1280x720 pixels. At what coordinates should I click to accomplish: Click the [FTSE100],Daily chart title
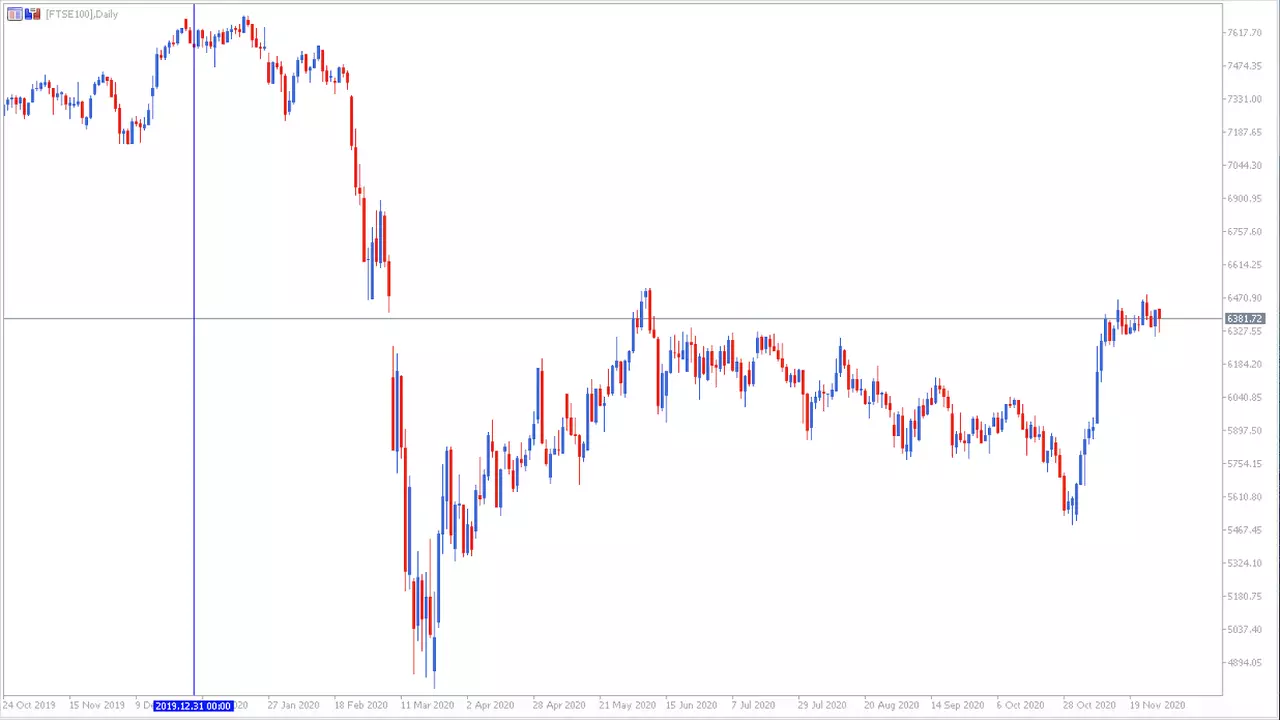coord(82,14)
